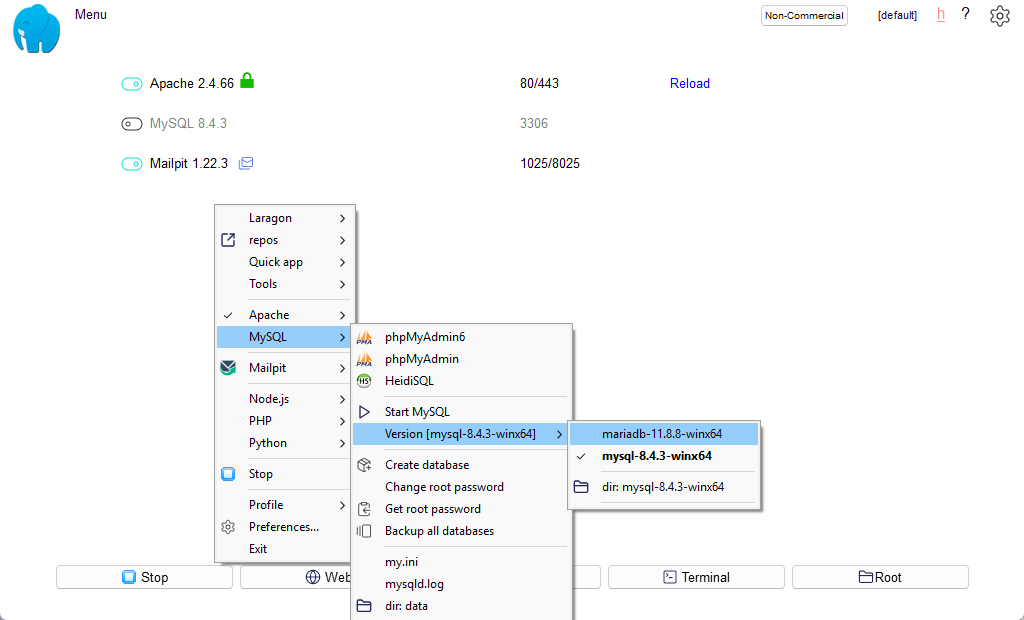Click the Mailpit envelope icon in context menu
This screenshot has width=1024, height=620.
(x=228, y=368)
